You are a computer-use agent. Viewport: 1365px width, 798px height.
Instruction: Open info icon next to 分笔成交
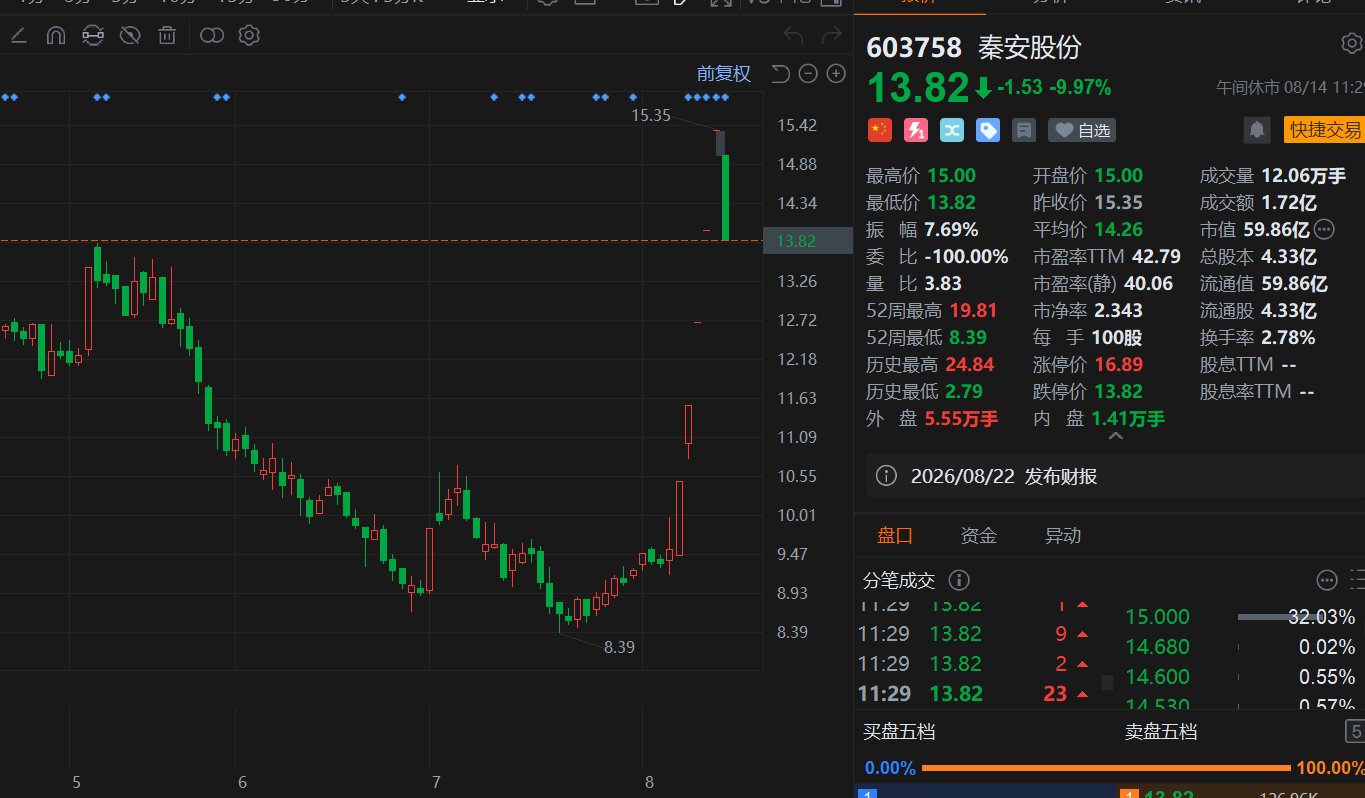coord(958,580)
